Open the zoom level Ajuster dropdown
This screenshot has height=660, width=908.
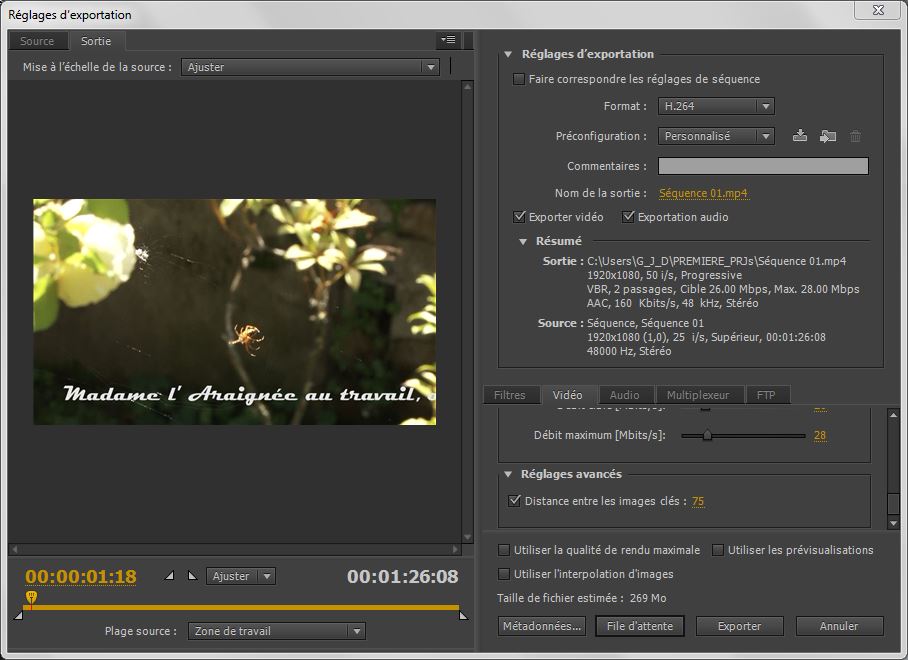coord(240,576)
